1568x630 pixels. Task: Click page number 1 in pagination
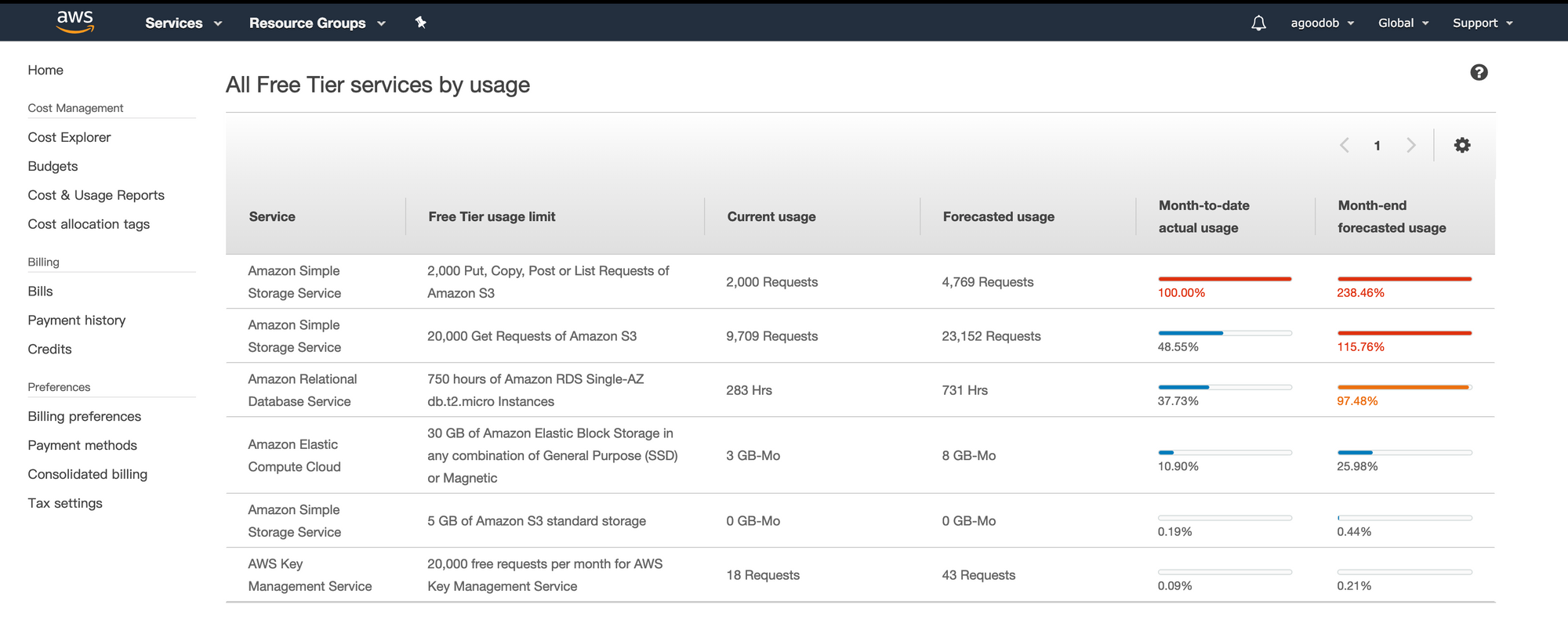point(1377,146)
